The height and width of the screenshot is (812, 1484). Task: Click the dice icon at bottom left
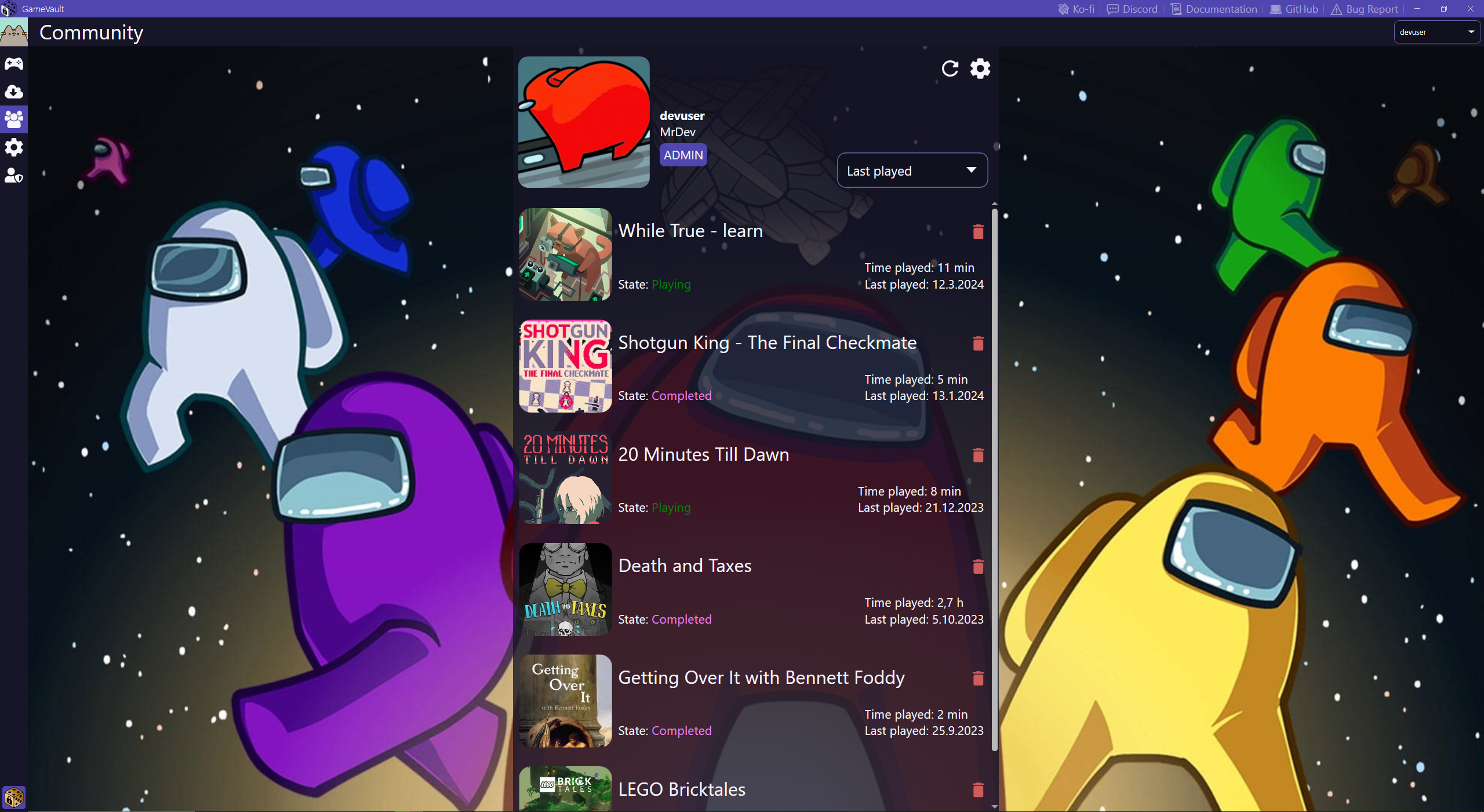[14, 798]
